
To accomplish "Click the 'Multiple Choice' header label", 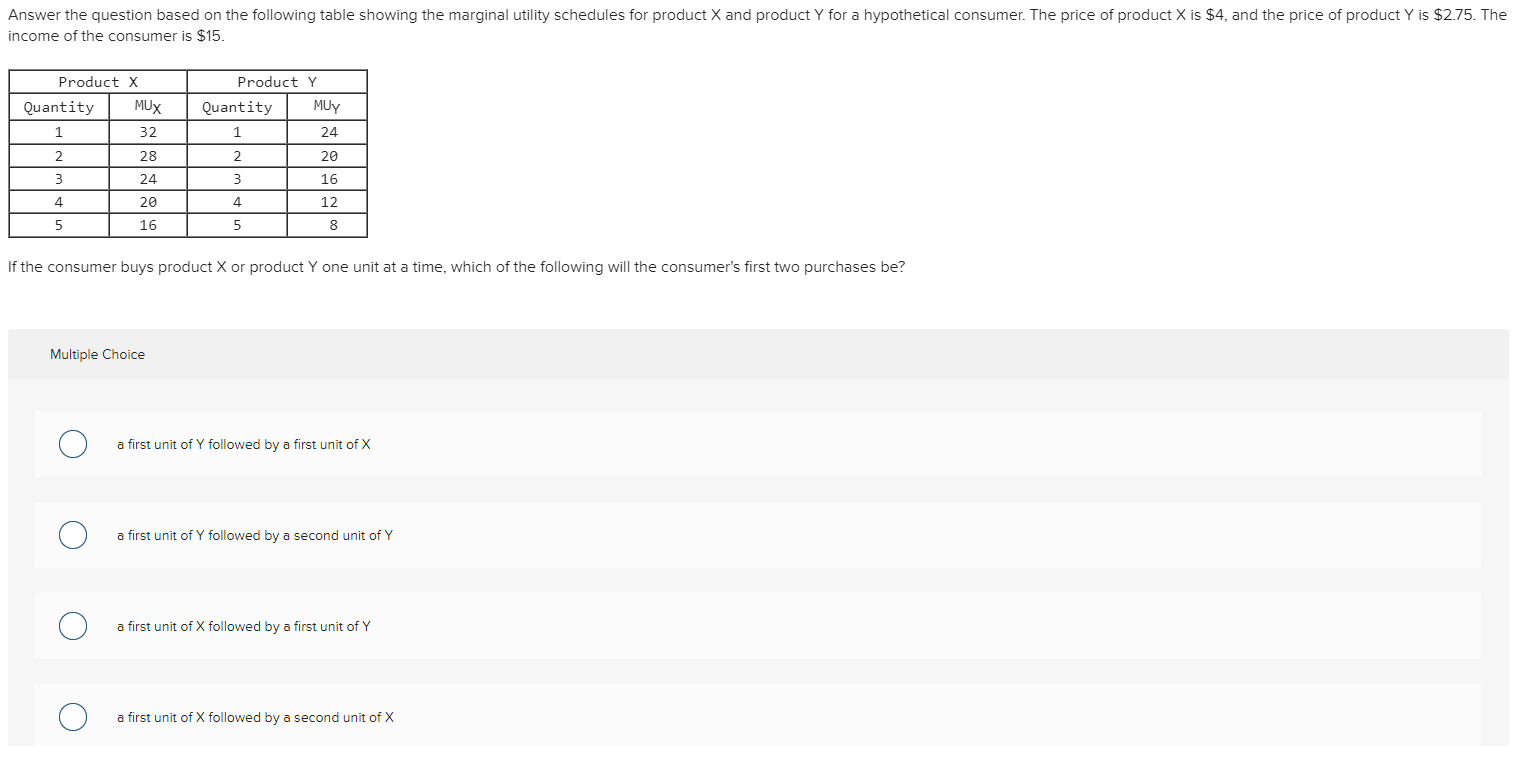I will click(x=97, y=354).
